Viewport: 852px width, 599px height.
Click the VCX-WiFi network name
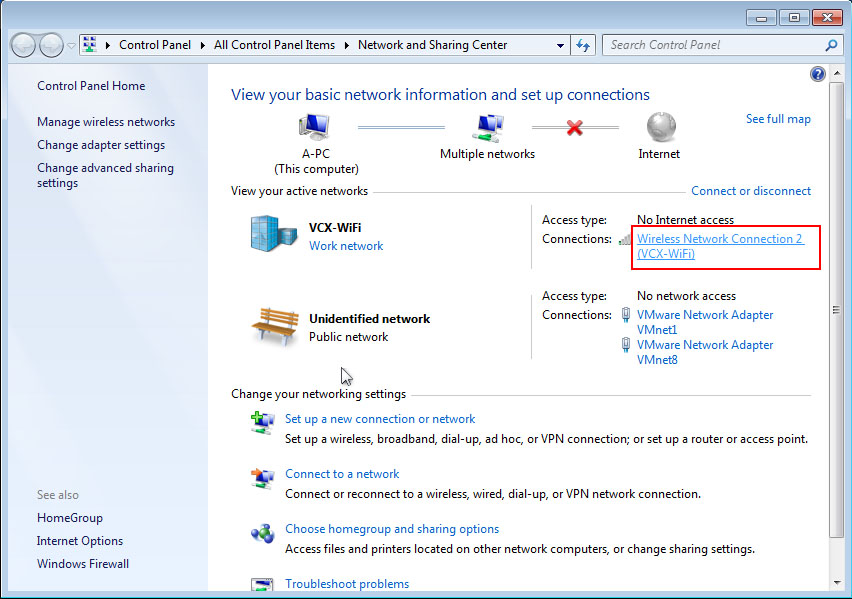335,228
